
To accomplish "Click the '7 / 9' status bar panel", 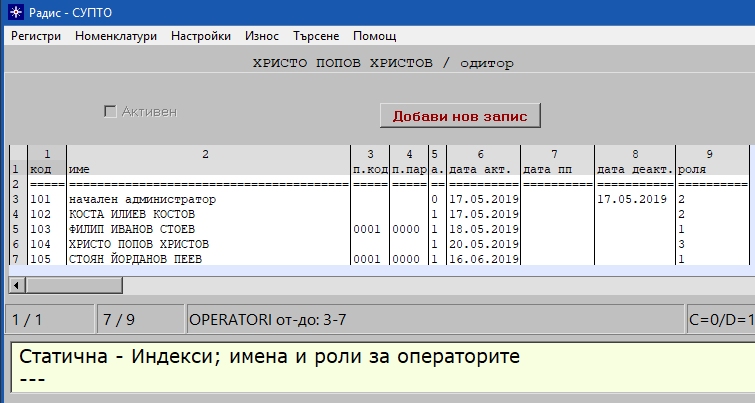I will coord(141,319).
